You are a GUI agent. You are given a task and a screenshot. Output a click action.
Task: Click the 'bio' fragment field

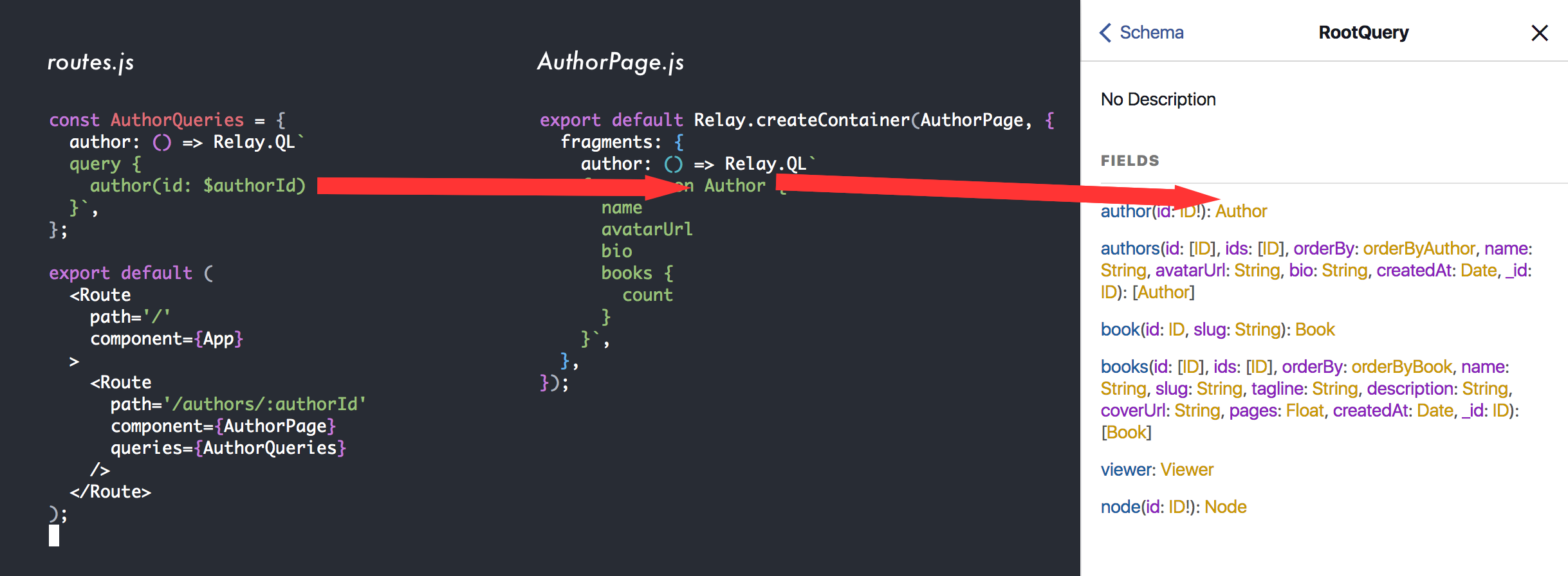616,251
